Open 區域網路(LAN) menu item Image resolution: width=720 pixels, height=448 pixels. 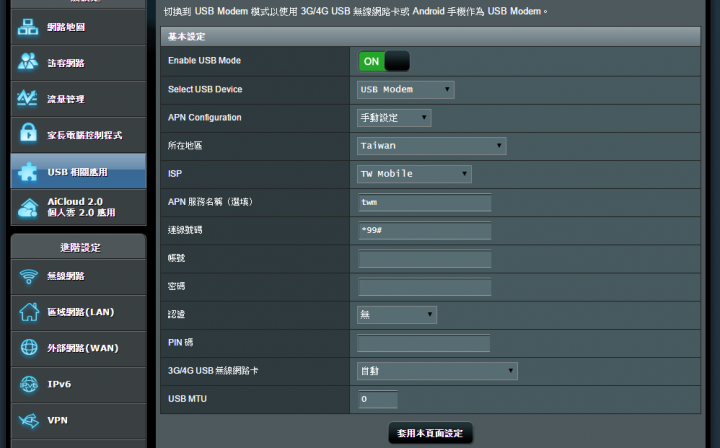coord(79,312)
